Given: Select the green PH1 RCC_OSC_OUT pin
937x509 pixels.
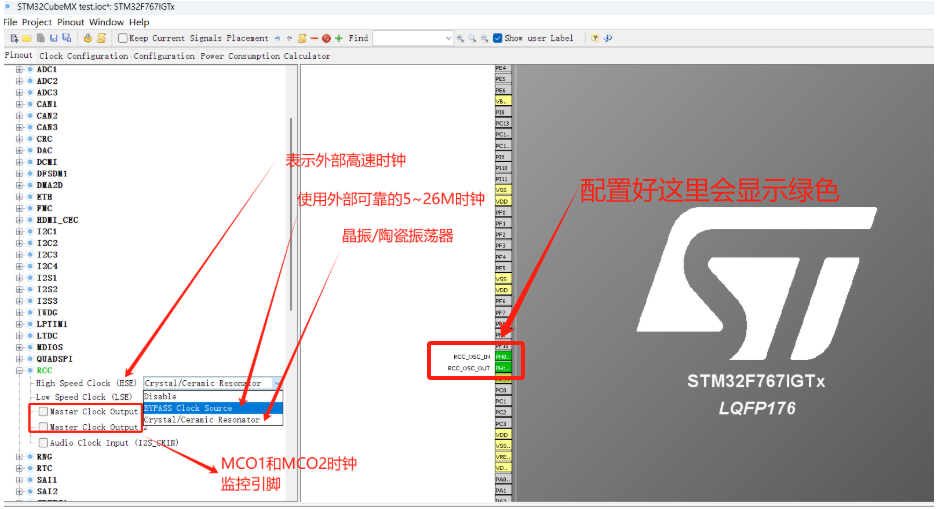Looking at the screenshot, I should coord(503,368).
